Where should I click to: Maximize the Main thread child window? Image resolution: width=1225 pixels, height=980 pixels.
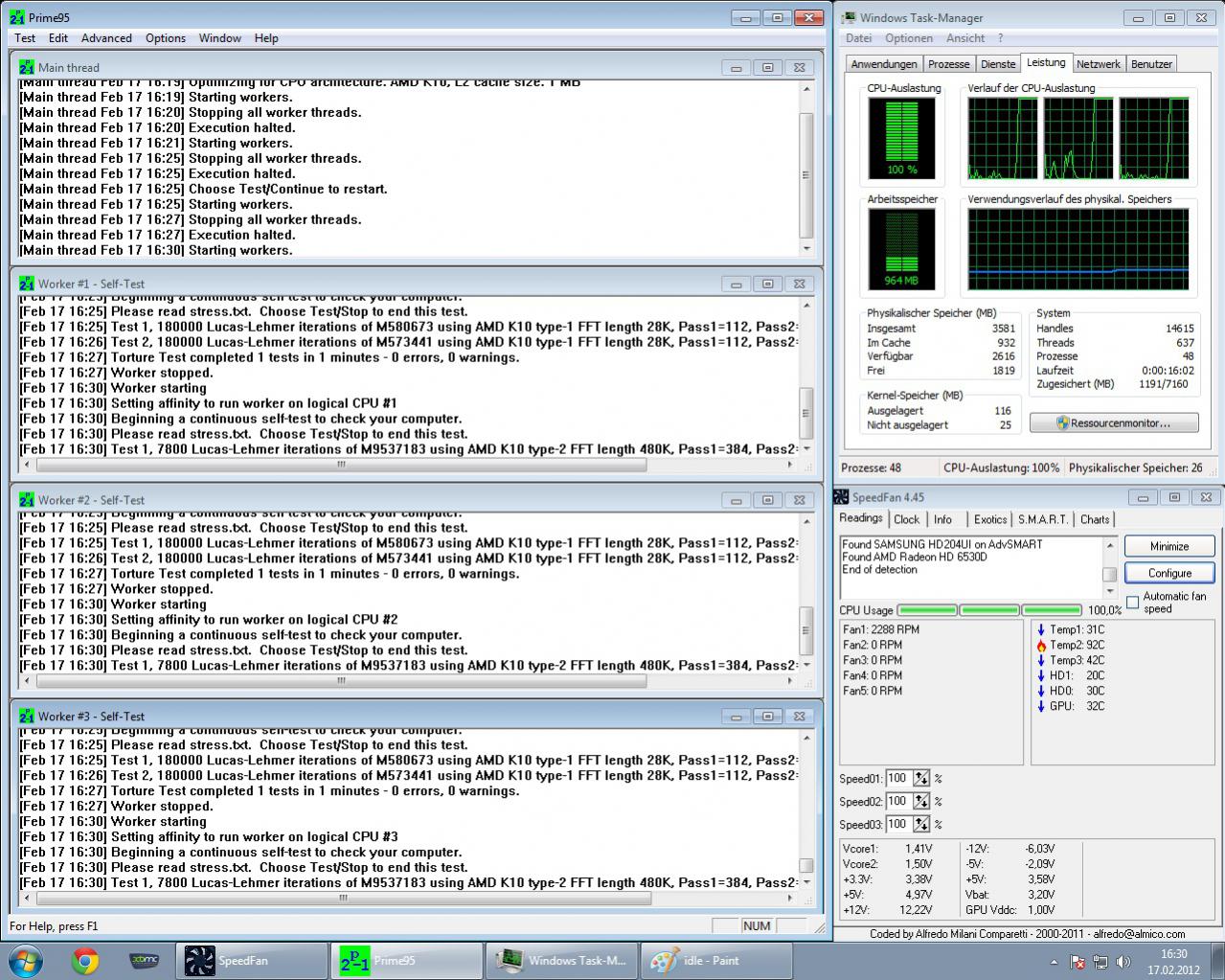coord(767,67)
